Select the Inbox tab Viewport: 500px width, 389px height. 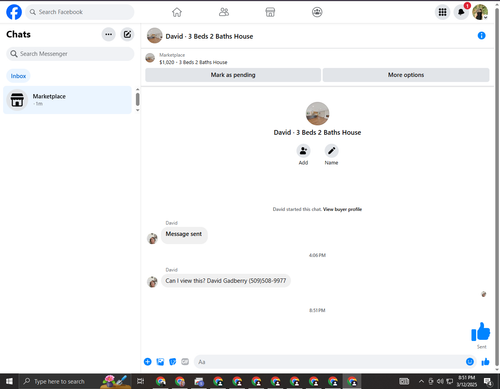pos(18,76)
